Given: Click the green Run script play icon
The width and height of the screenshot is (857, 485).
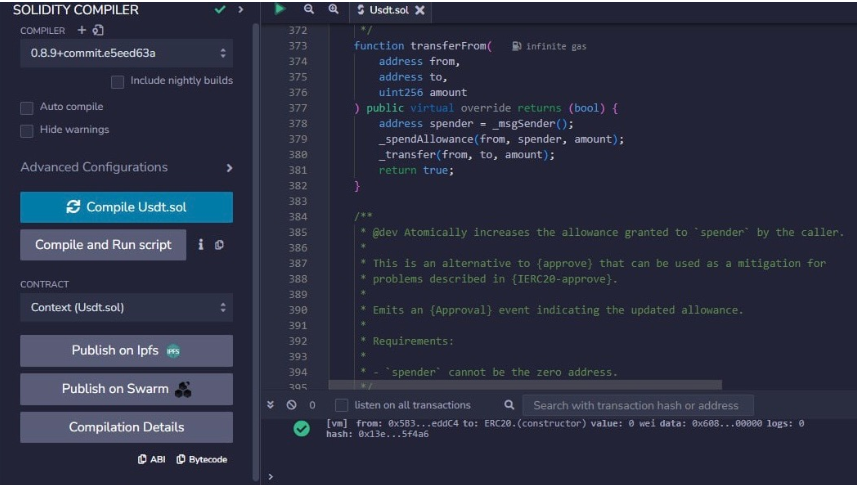Looking at the screenshot, I should coord(280,9).
